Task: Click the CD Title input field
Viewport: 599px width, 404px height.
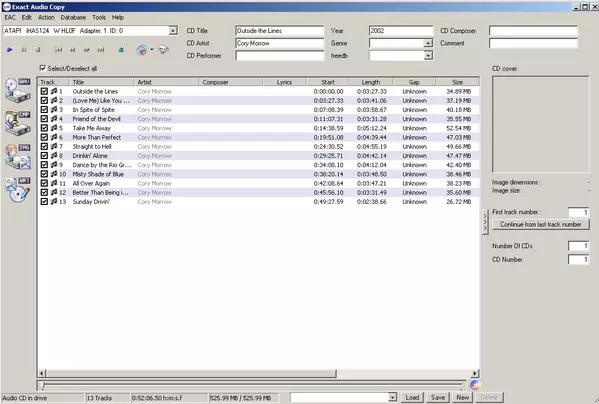Action: pos(280,31)
